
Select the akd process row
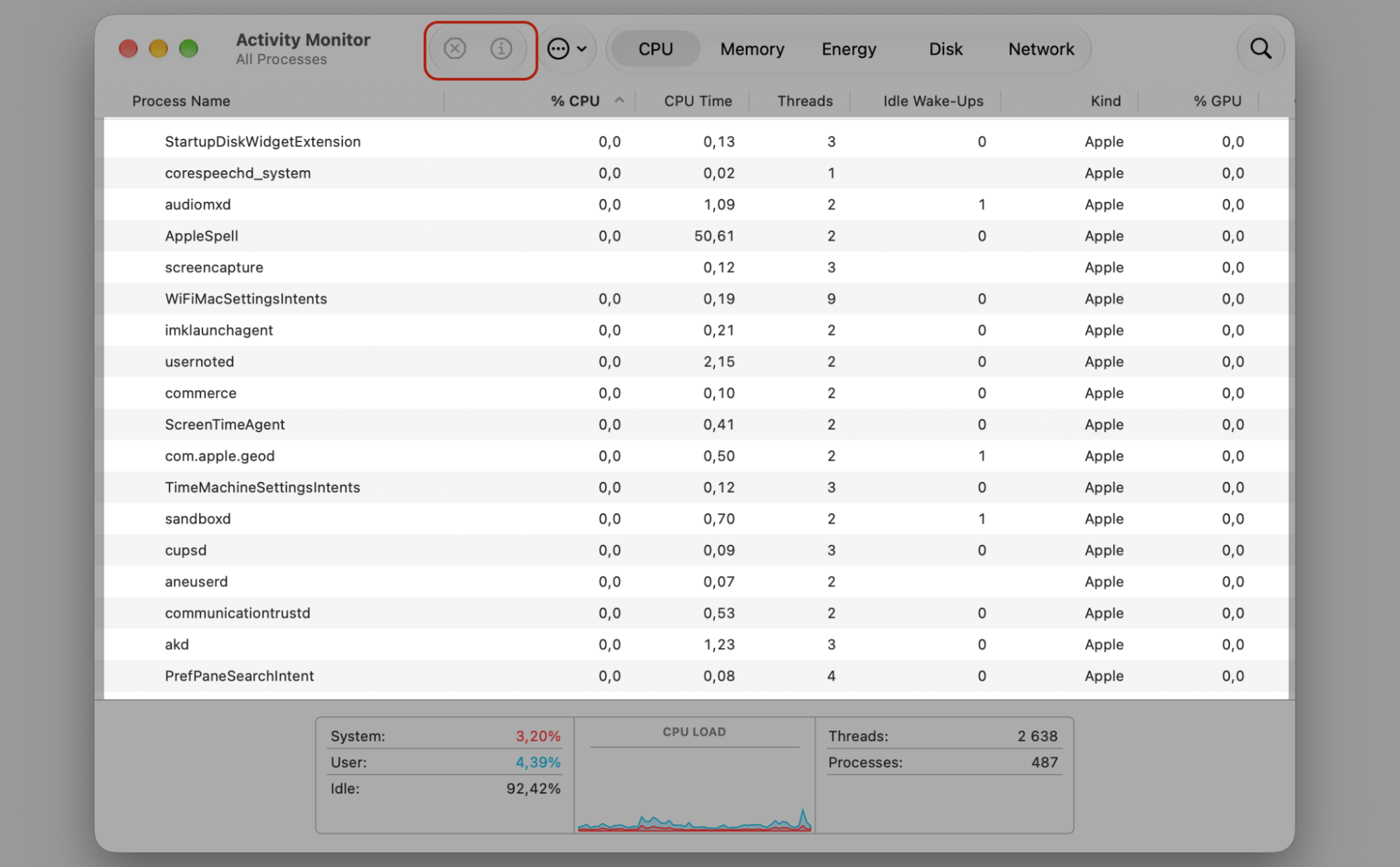(x=696, y=645)
